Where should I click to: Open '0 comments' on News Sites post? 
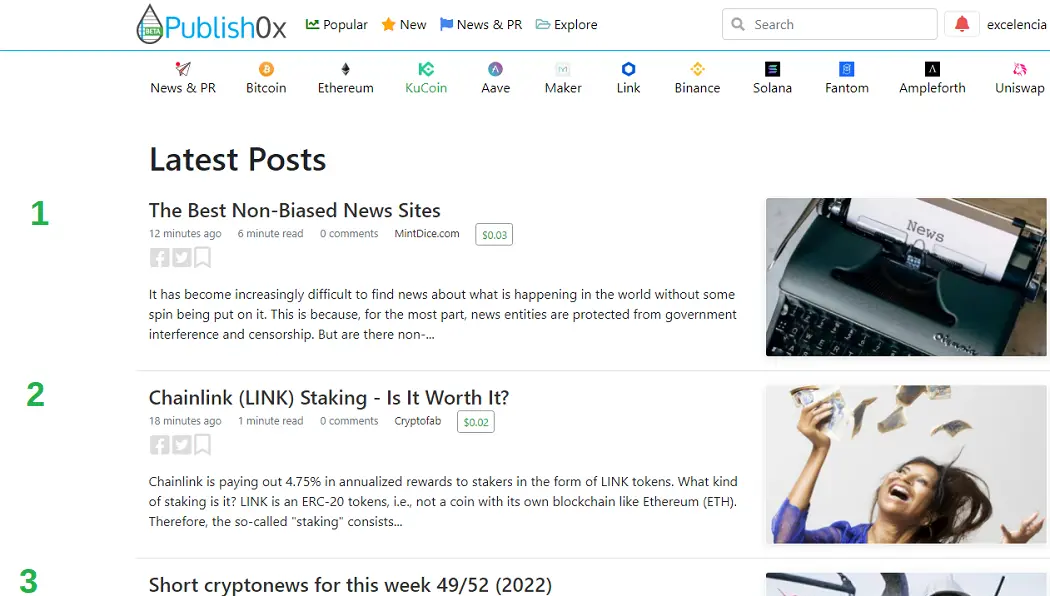pyautogui.click(x=349, y=234)
